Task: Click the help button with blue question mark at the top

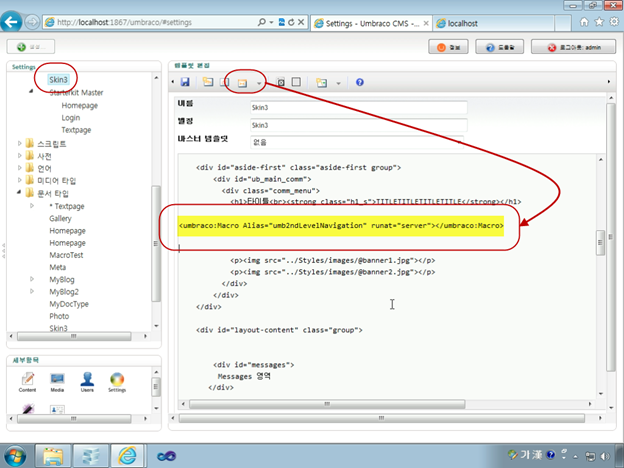Action: pyautogui.click(x=499, y=47)
